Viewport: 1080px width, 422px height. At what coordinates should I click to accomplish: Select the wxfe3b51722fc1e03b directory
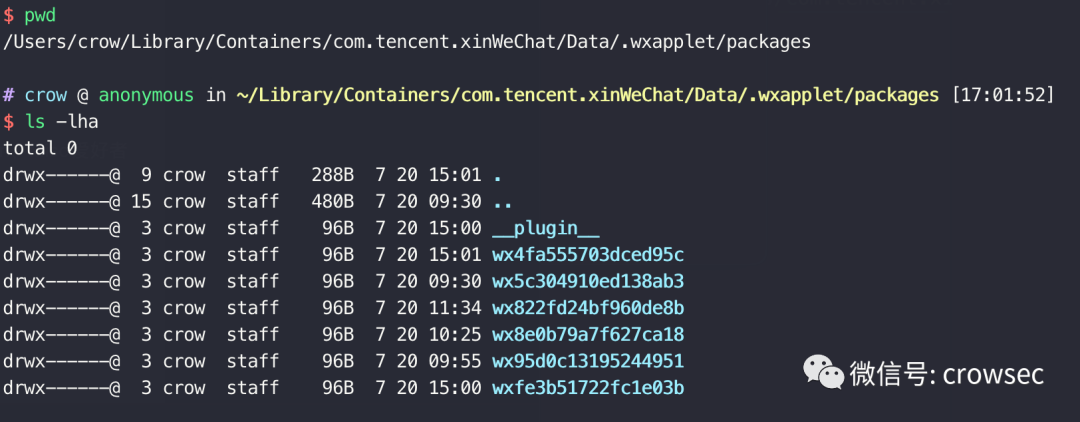588,388
